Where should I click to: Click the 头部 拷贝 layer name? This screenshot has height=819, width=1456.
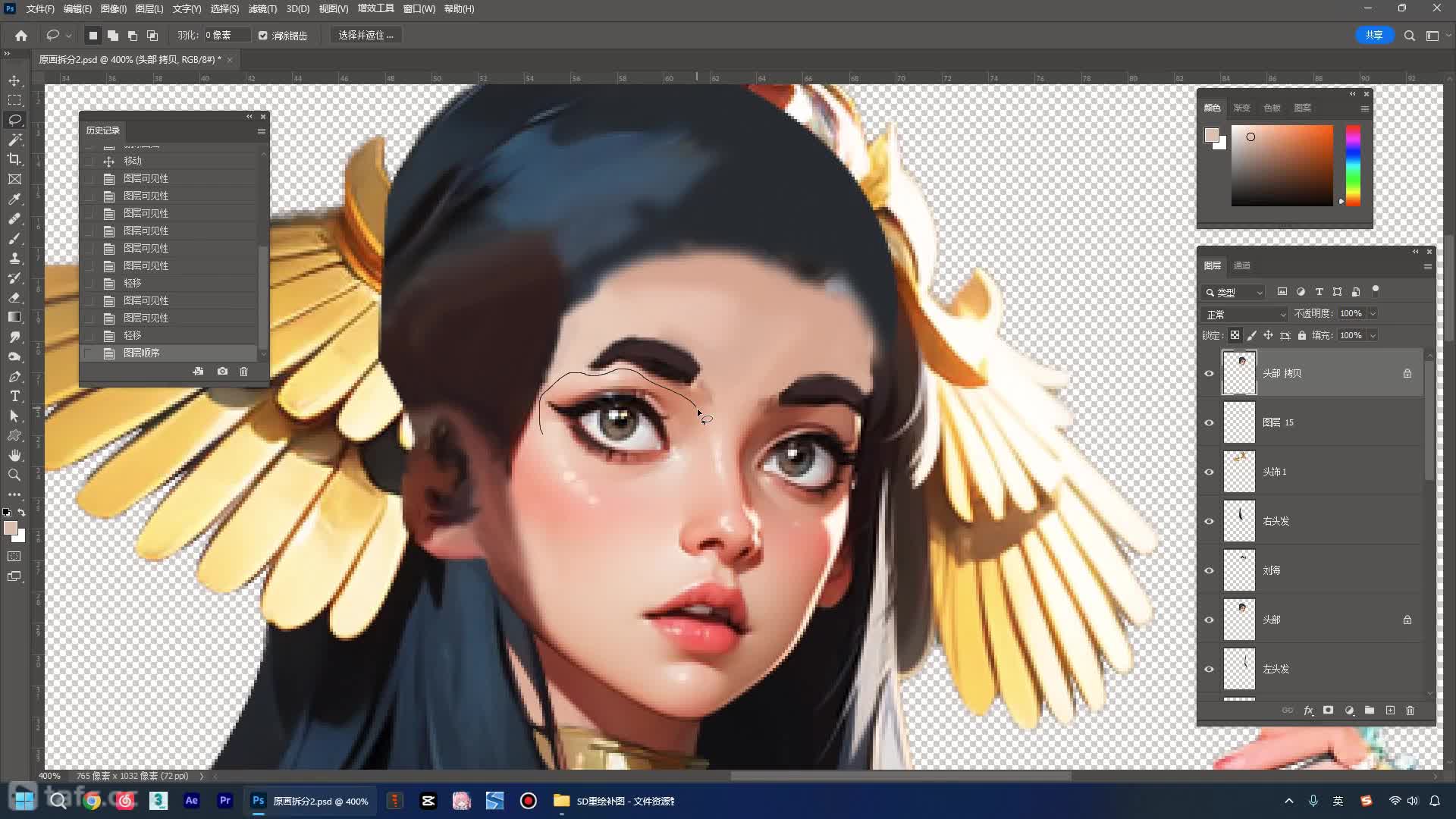1282,373
